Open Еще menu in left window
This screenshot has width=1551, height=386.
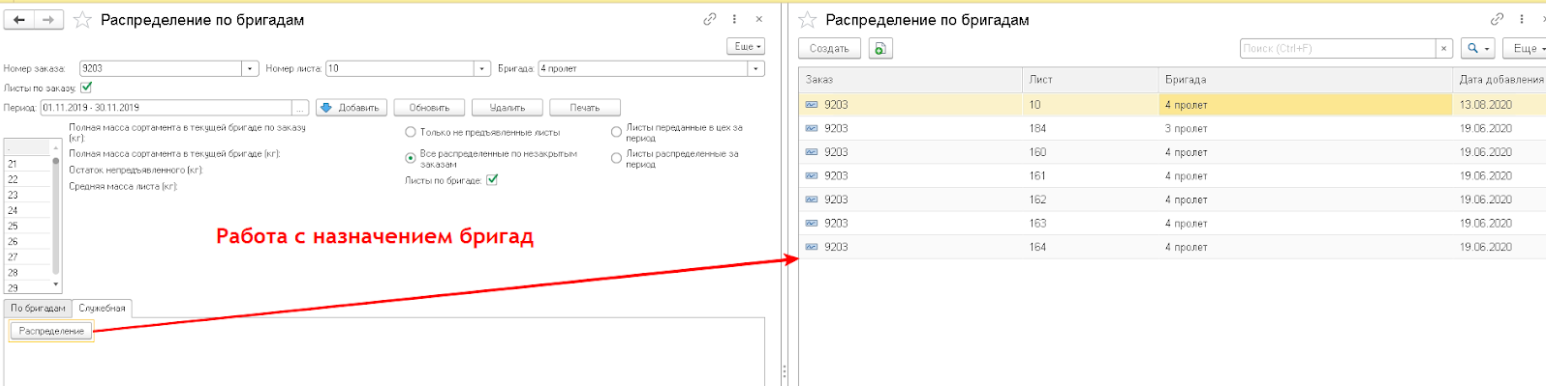(x=746, y=46)
